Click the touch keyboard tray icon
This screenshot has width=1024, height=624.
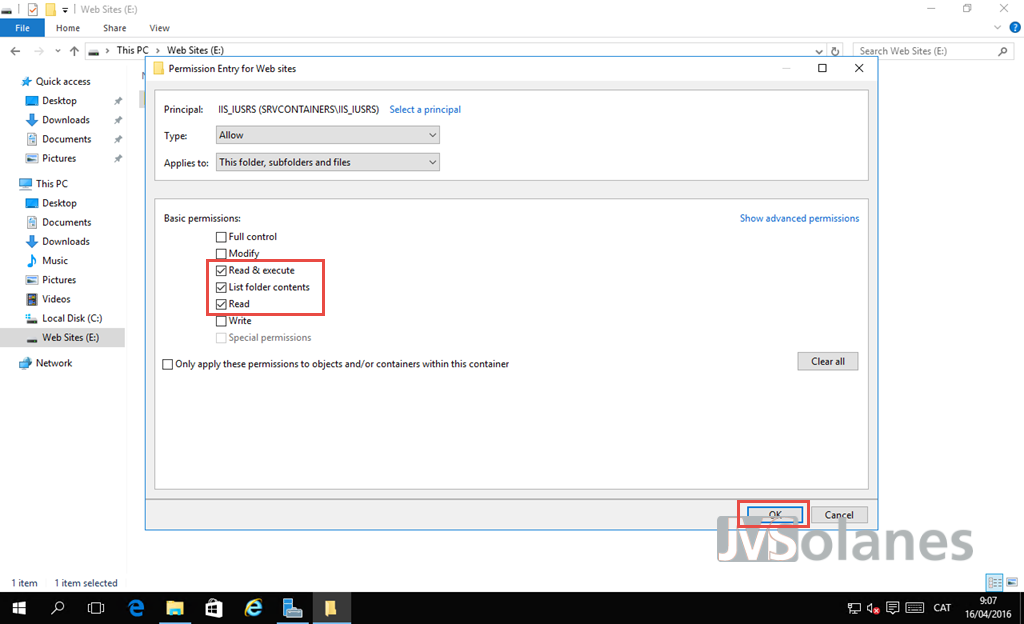point(915,608)
